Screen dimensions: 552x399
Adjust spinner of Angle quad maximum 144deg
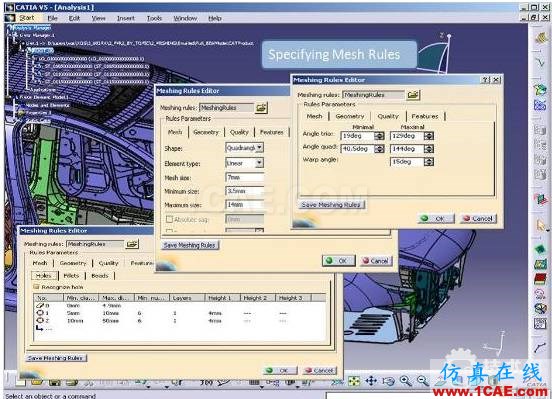(428, 149)
